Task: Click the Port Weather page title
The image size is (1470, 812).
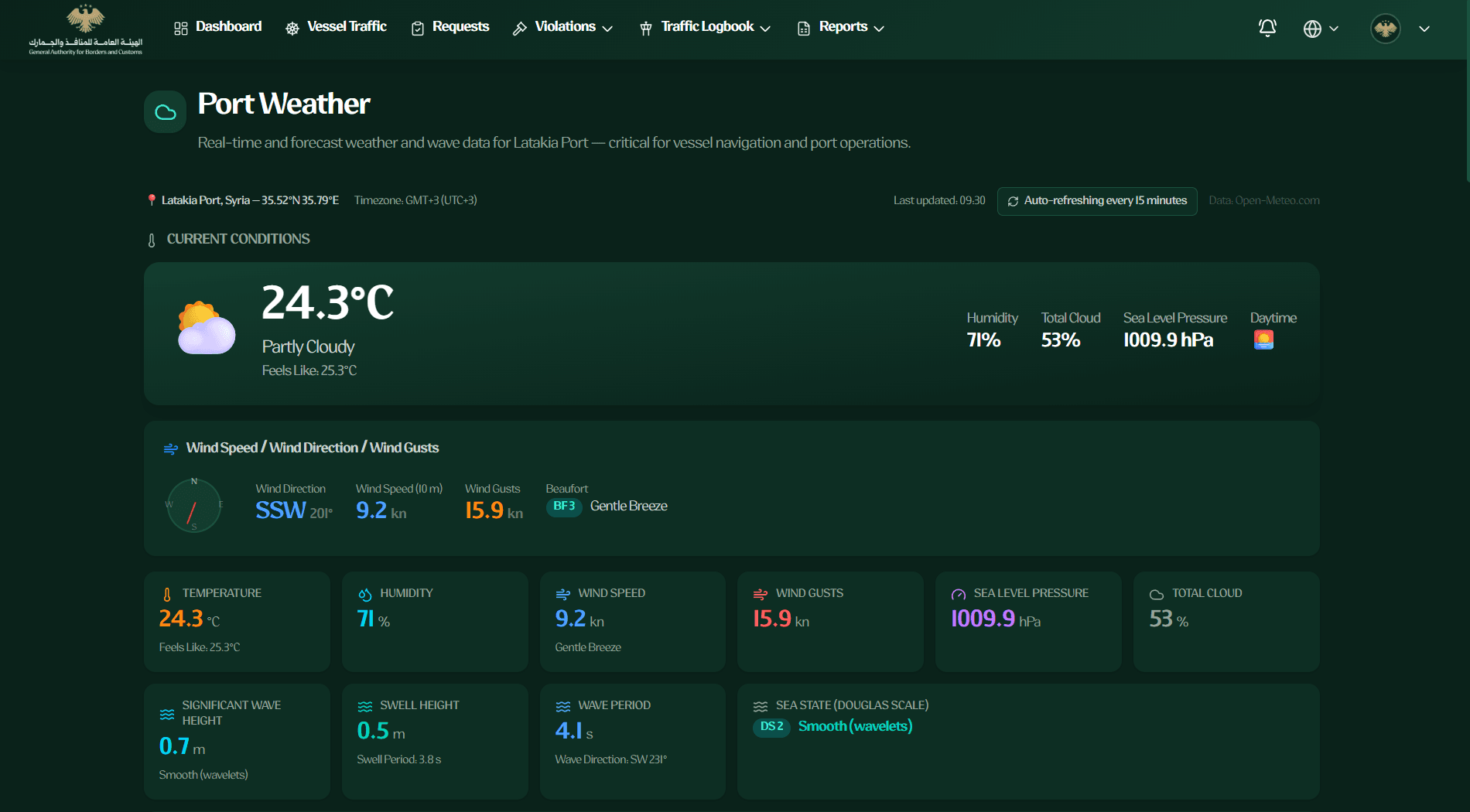Action: click(x=284, y=104)
